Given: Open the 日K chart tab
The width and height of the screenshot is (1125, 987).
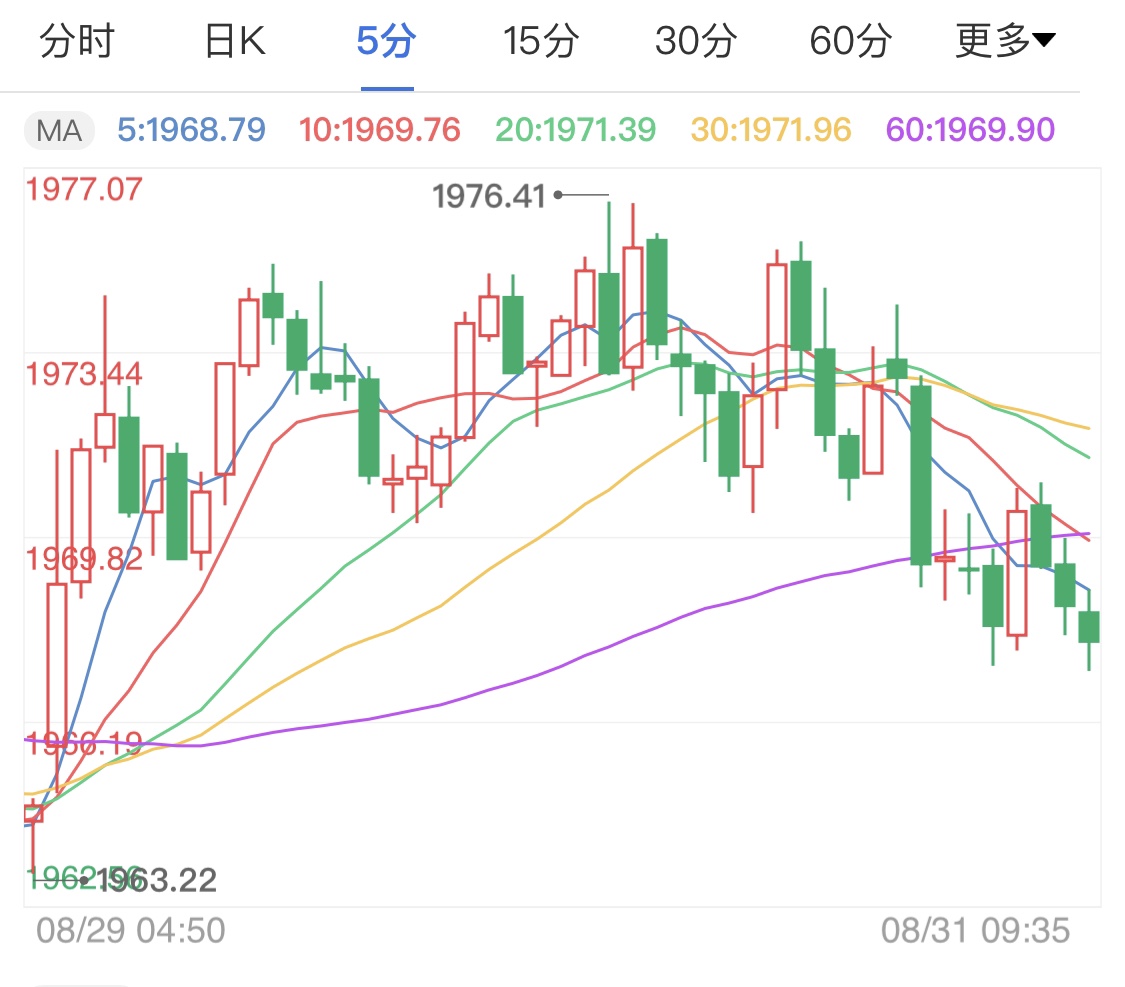Looking at the screenshot, I should coord(235,41).
